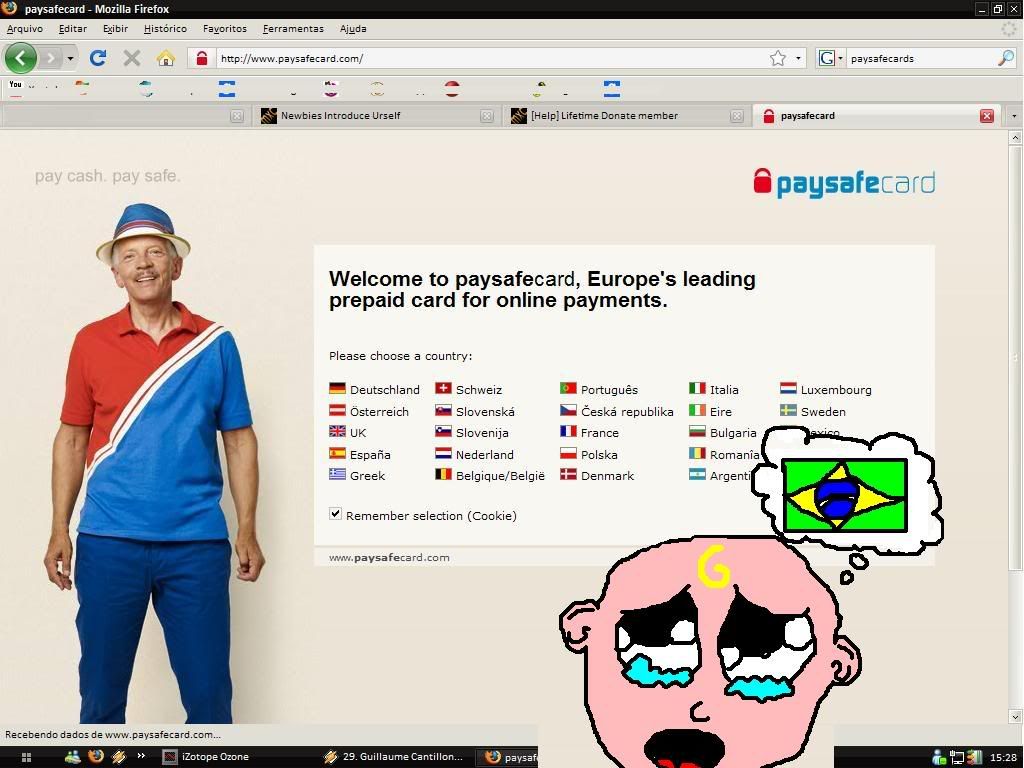Image resolution: width=1024 pixels, height=768 pixels.
Task: Click the Spanish flag icon beside España
Action: click(x=338, y=454)
